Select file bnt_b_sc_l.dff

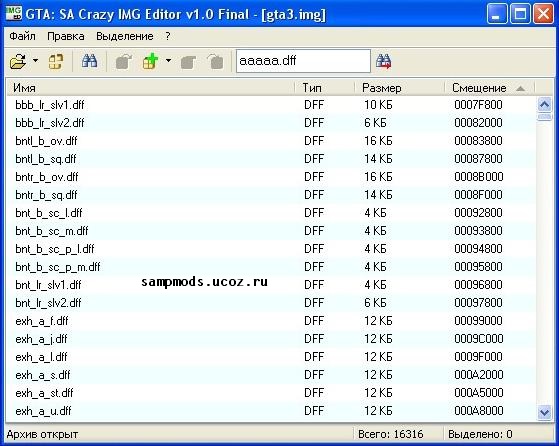point(48,213)
